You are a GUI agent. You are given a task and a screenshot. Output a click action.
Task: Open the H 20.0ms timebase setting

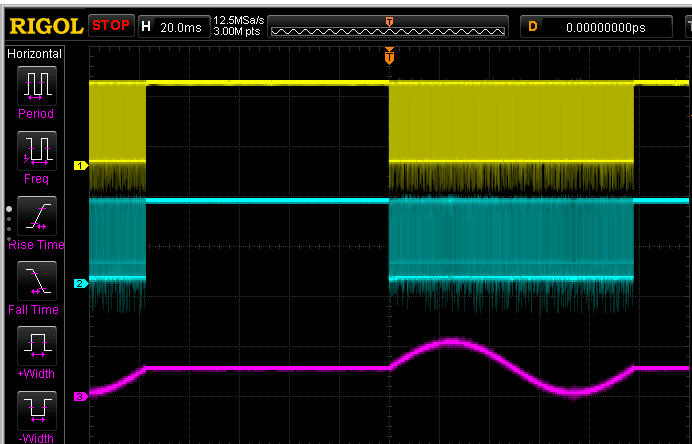[x=171, y=26]
